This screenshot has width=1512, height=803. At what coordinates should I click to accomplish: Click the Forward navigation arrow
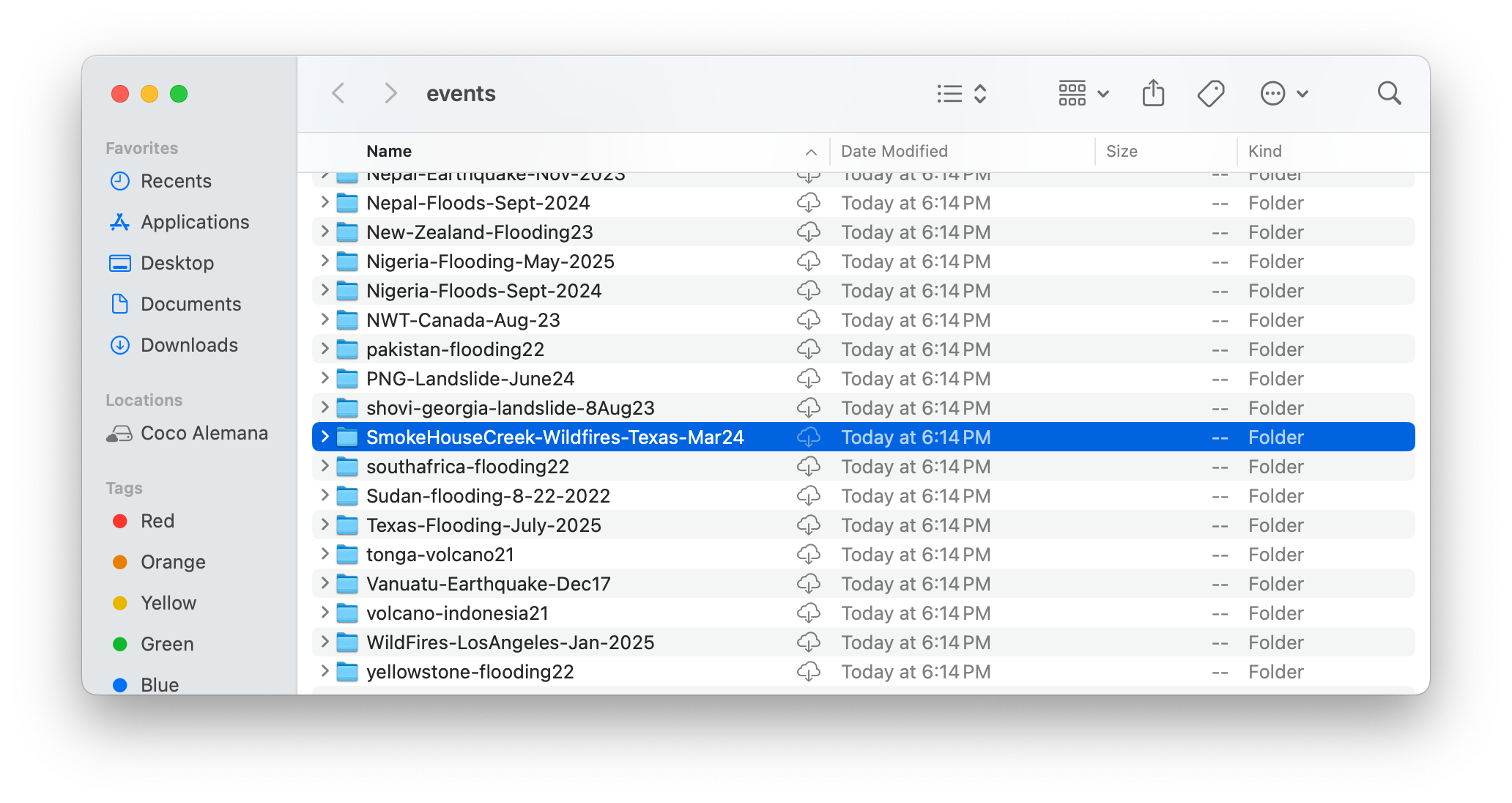(390, 93)
